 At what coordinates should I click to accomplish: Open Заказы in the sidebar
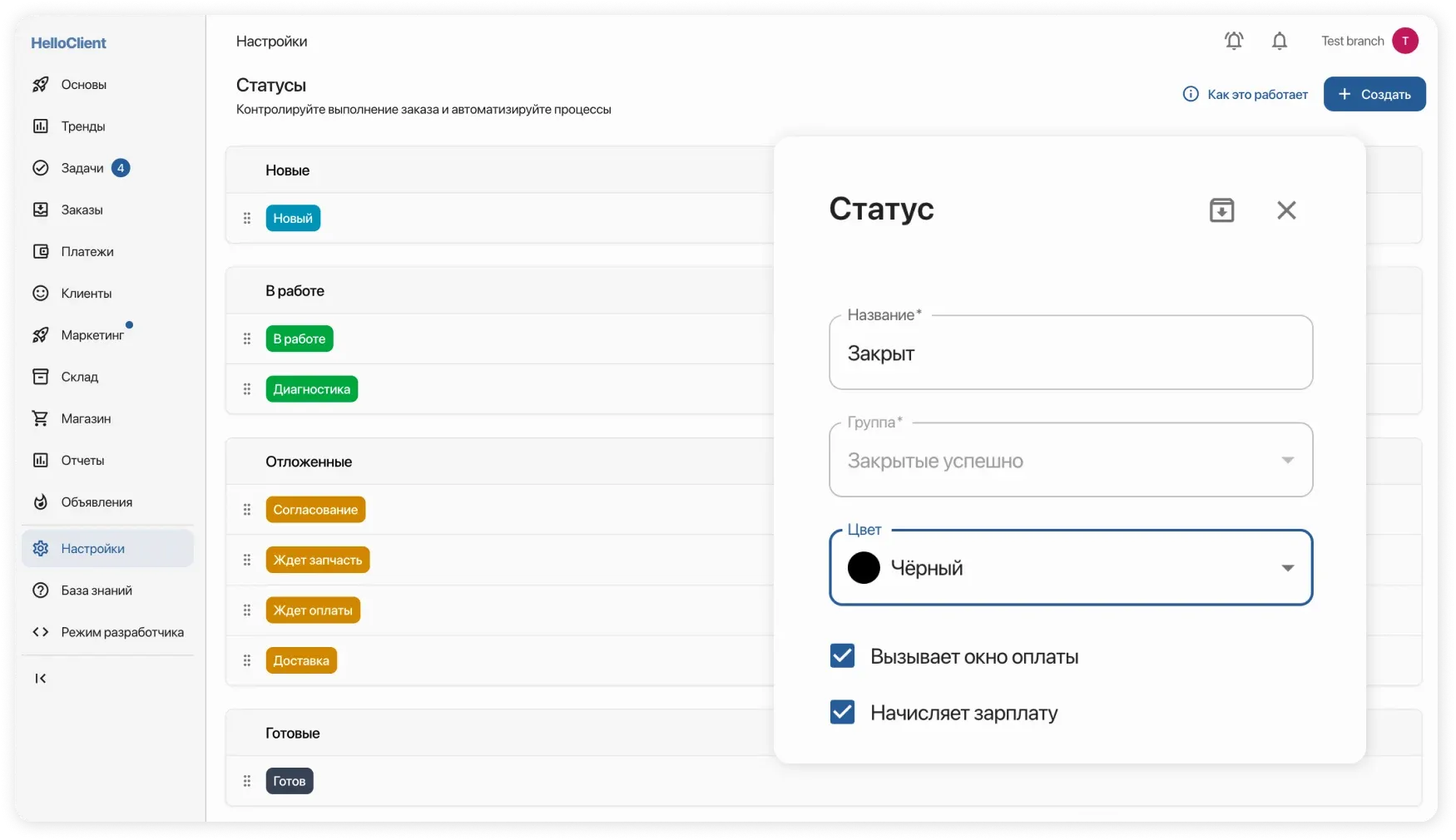pyautogui.click(x=82, y=210)
